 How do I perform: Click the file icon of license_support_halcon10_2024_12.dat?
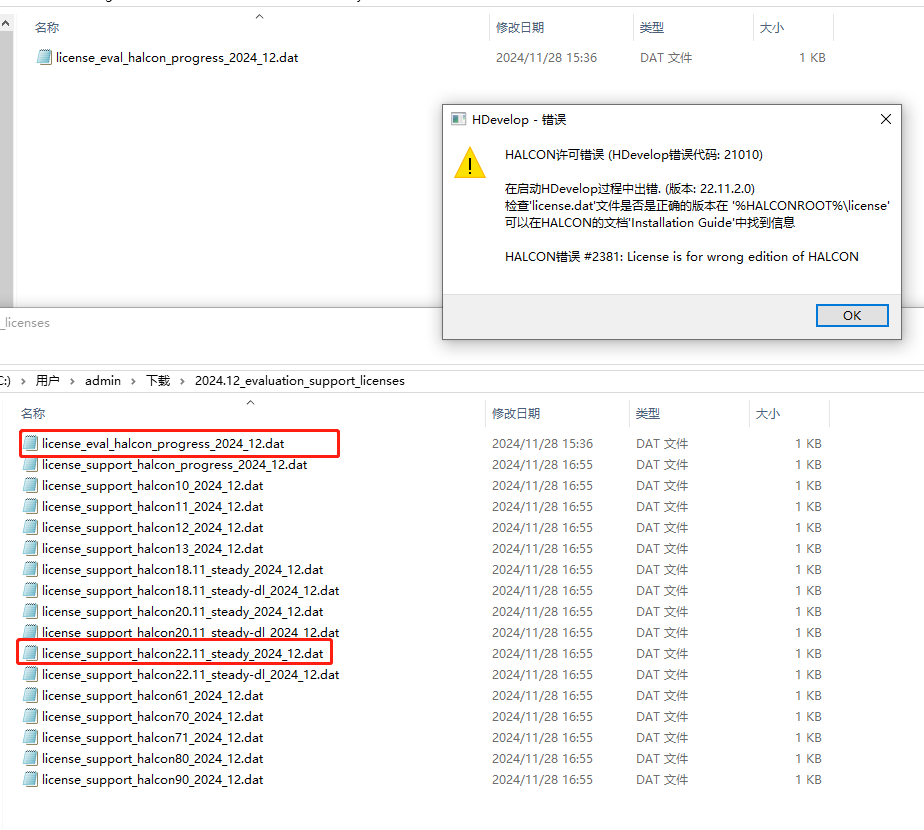(31, 485)
